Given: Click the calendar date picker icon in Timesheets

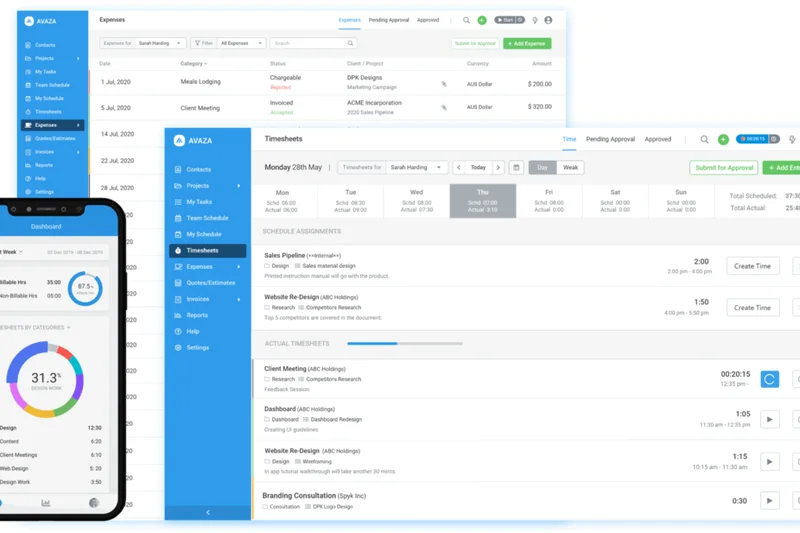Looking at the screenshot, I should click(x=516, y=168).
